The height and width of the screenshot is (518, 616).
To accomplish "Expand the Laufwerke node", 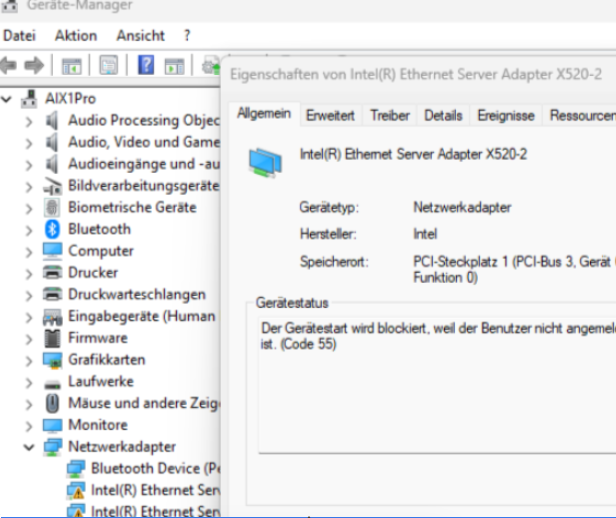I will click(29, 383).
